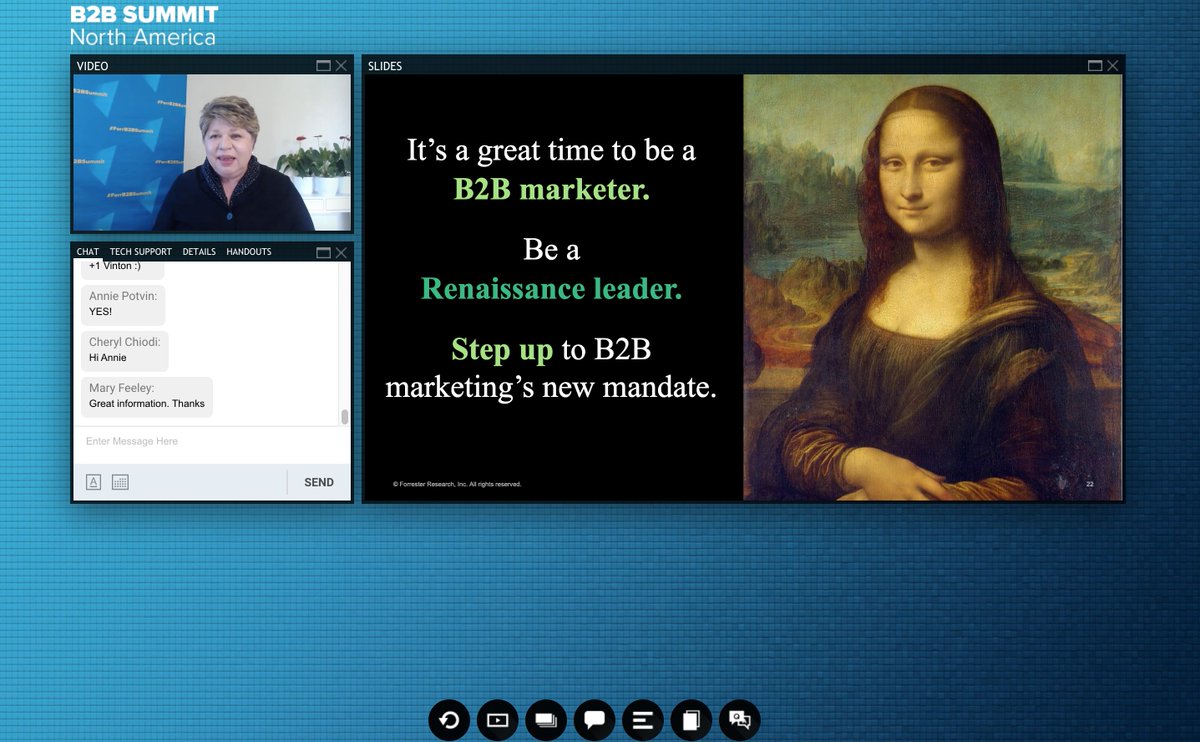Click the B2B SUMMIT North America logo
Viewport: 1200px width, 742px height.
(143, 25)
